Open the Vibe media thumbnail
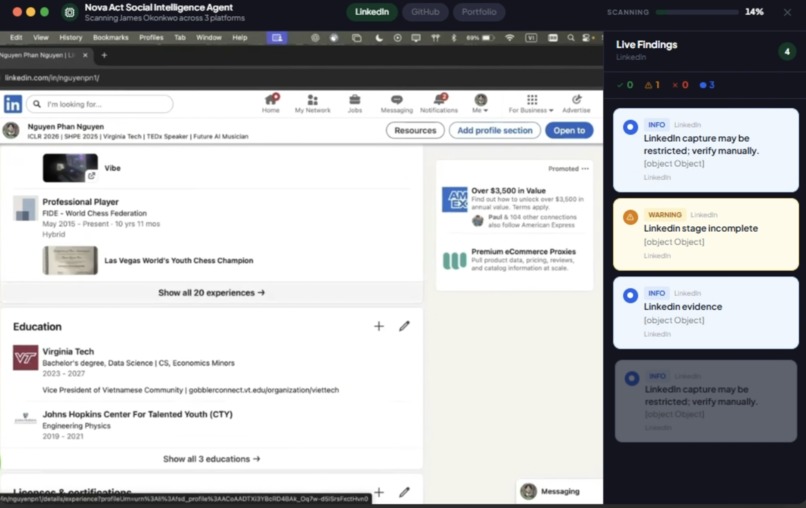The image size is (806, 508). click(x=70, y=168)
